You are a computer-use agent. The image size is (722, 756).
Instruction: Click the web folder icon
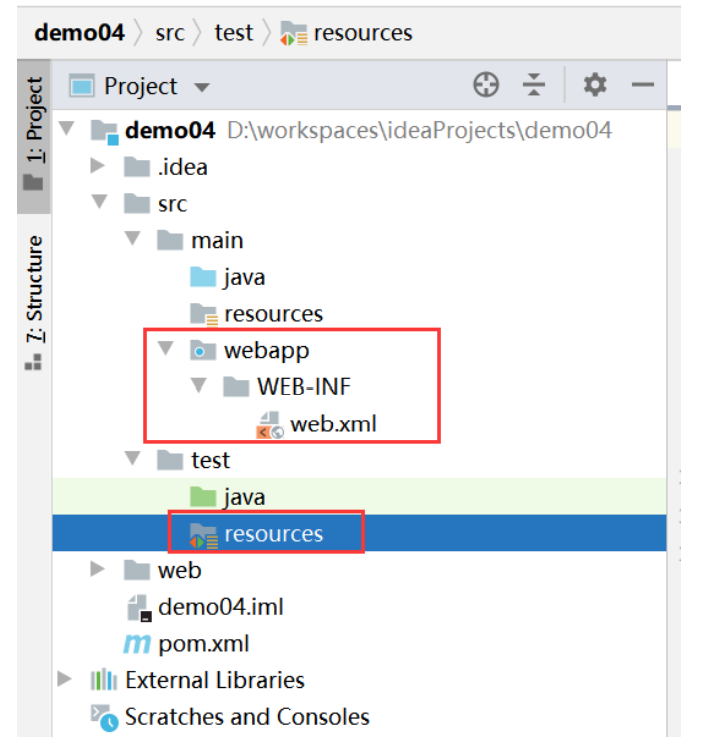pyautogui.click(x=136, y=570)
